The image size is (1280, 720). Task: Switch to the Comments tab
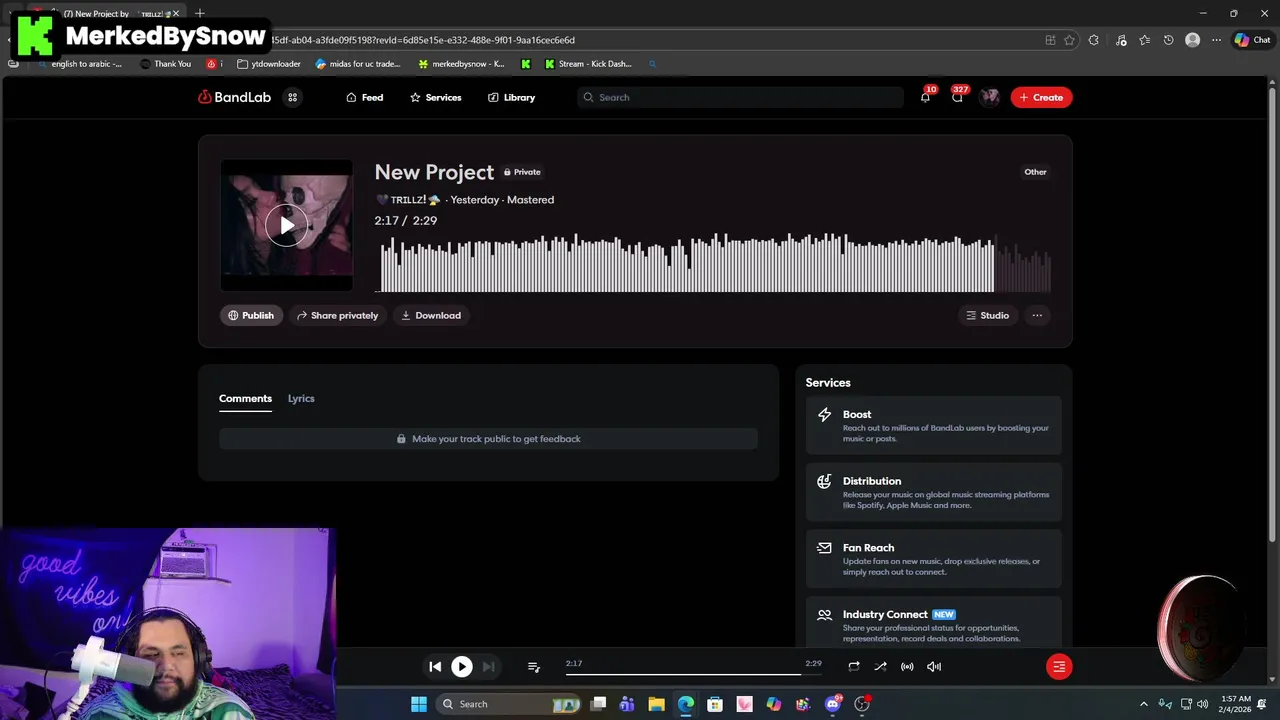coord(245,398)
